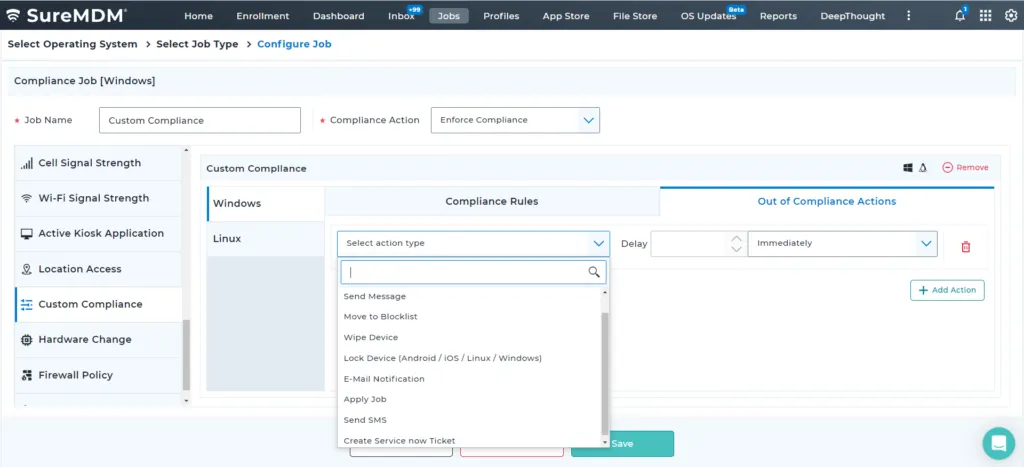Choose Move to Blocklist action
This screenshot has height=467, width=1024.
pyautogui.click(x=381, y=317)
